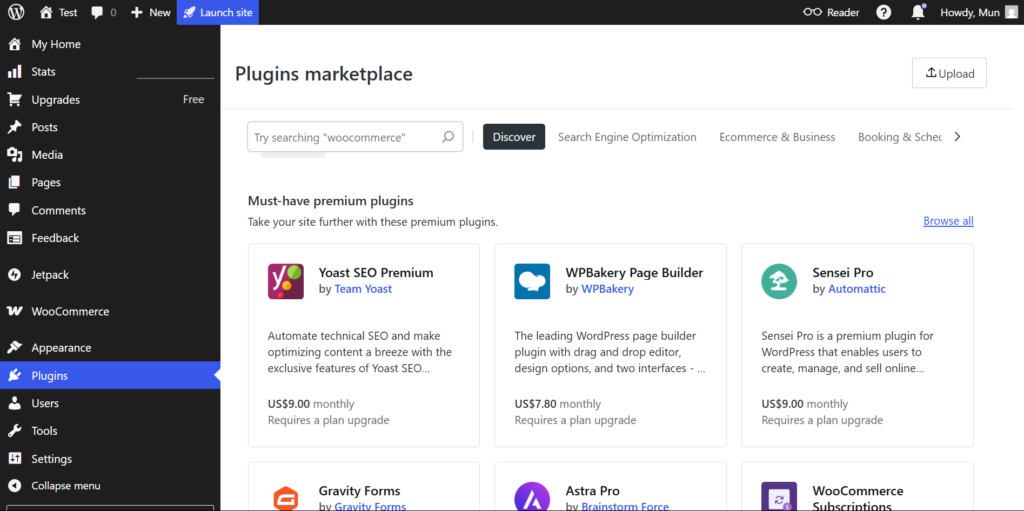Viewport: 1024px width, 511px height.
Task: Follow the Browse all link
Action: (948, 221)
